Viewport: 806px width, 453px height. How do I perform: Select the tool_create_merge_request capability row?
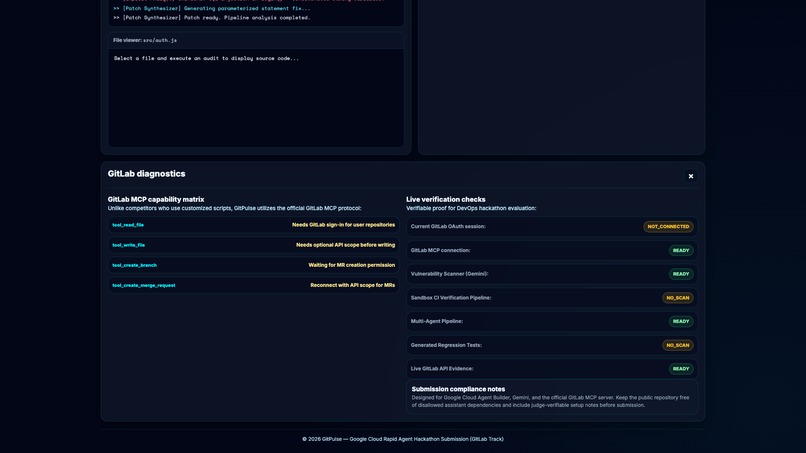click(x=253, y=285)
